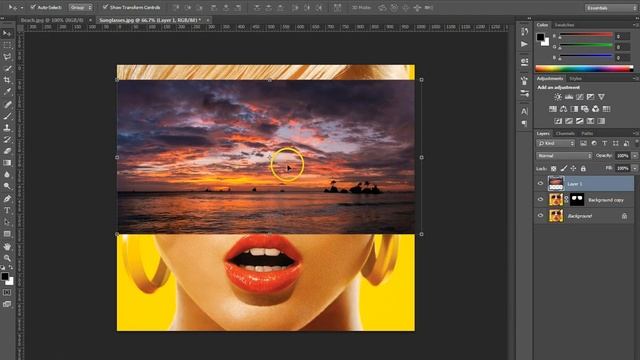Image resolution: width=640 pixels, height=360 pixels.
Task: Add a Curves adjustment
Action: [x=580, y=97]
